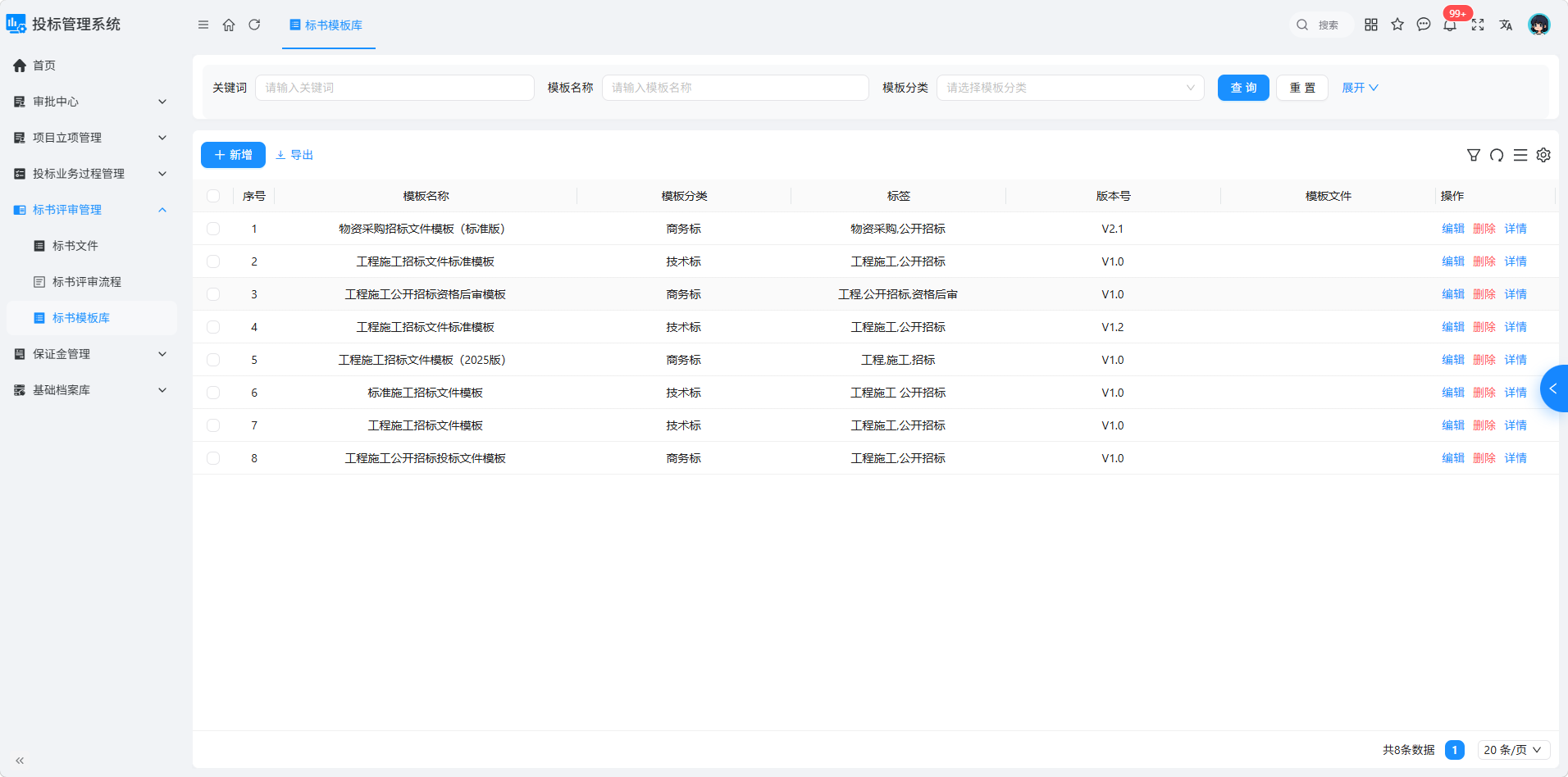Click the 重置 reset button
This screenshot has width=1568, height=777.
pyautogui.click(x=1302, y=88)
